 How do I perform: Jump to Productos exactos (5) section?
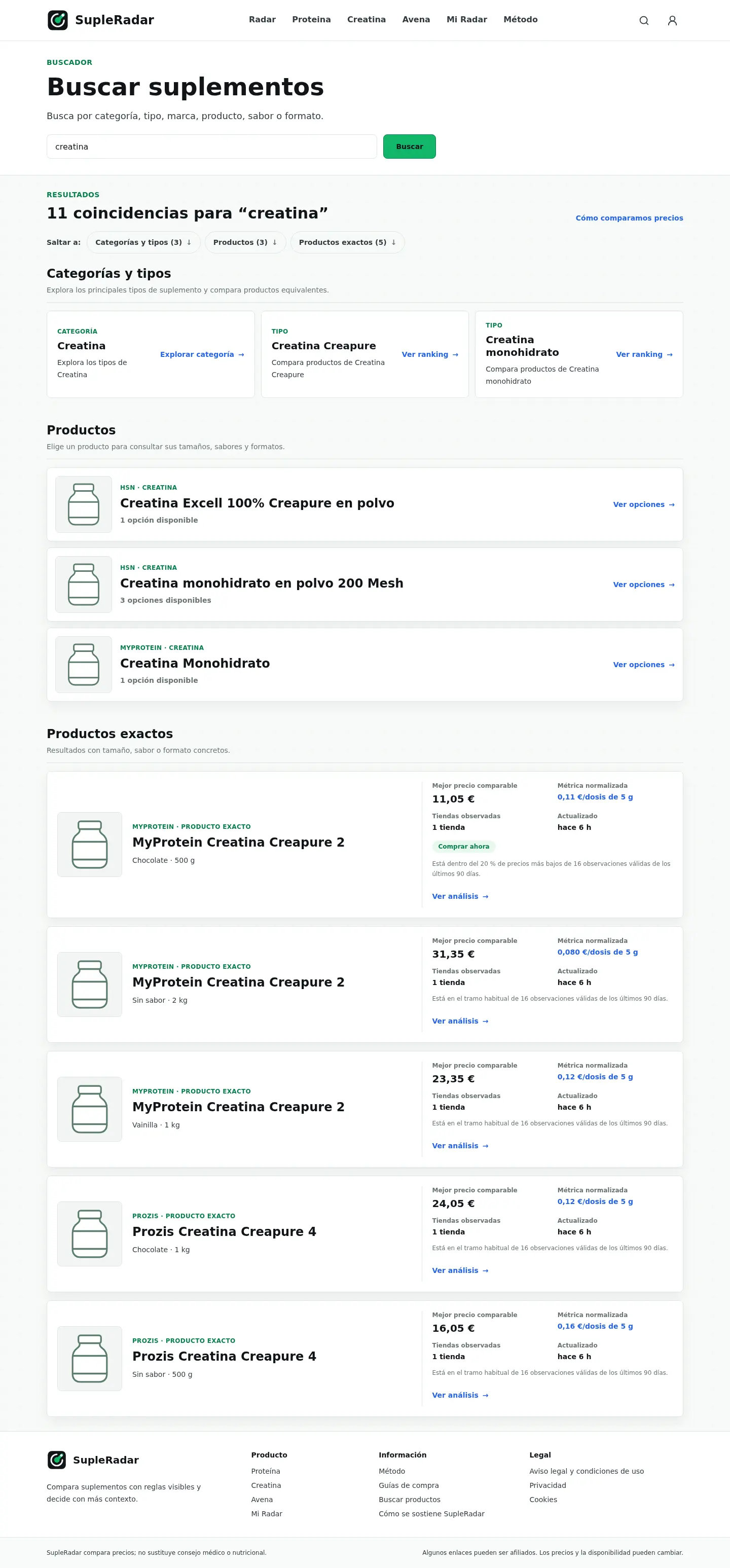[x=348, y=242]
